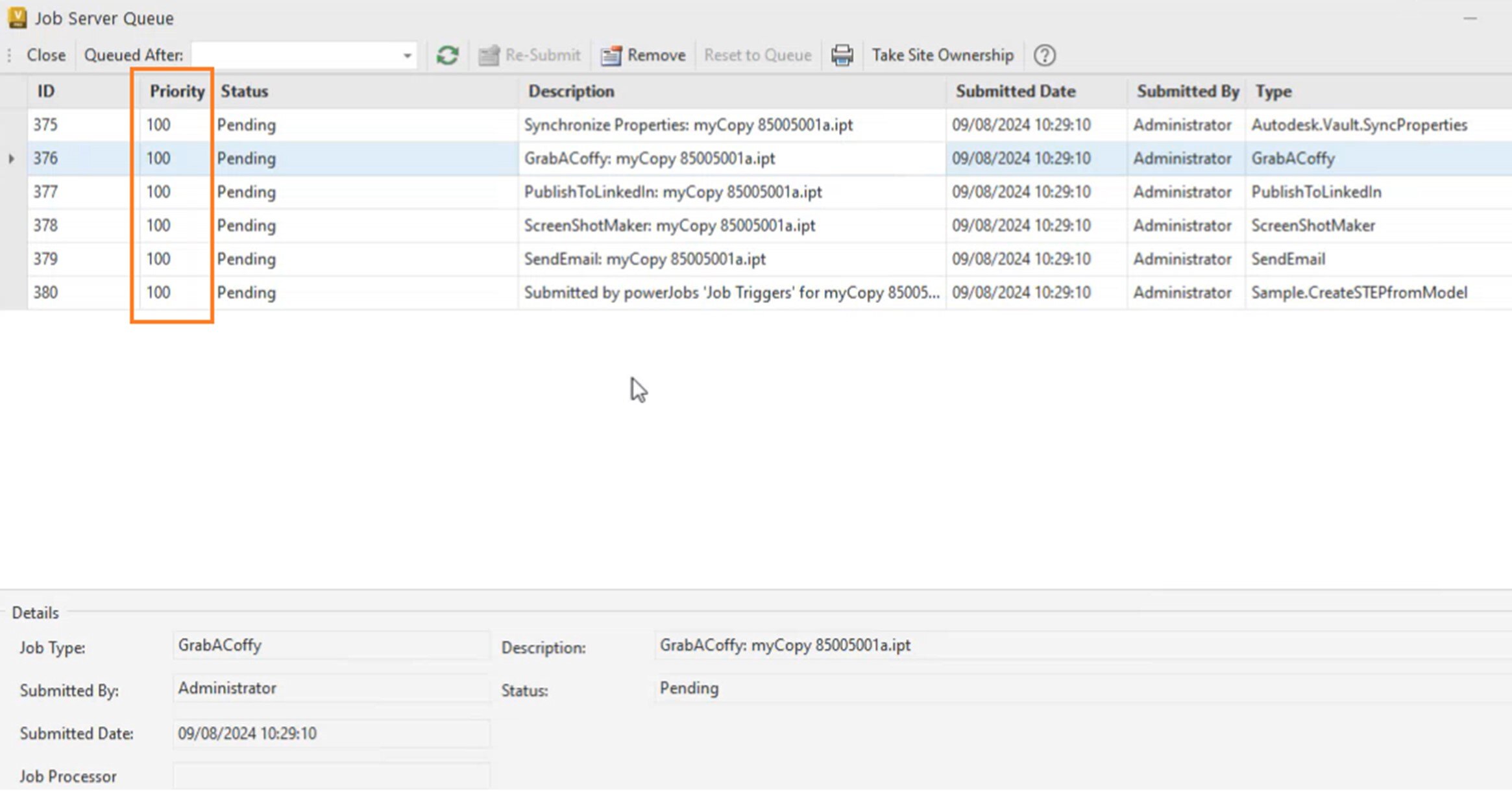Screen dimensions: 1512x791
Task: Click the Submitted Date field in Details
Action: (x=331, y=733)
